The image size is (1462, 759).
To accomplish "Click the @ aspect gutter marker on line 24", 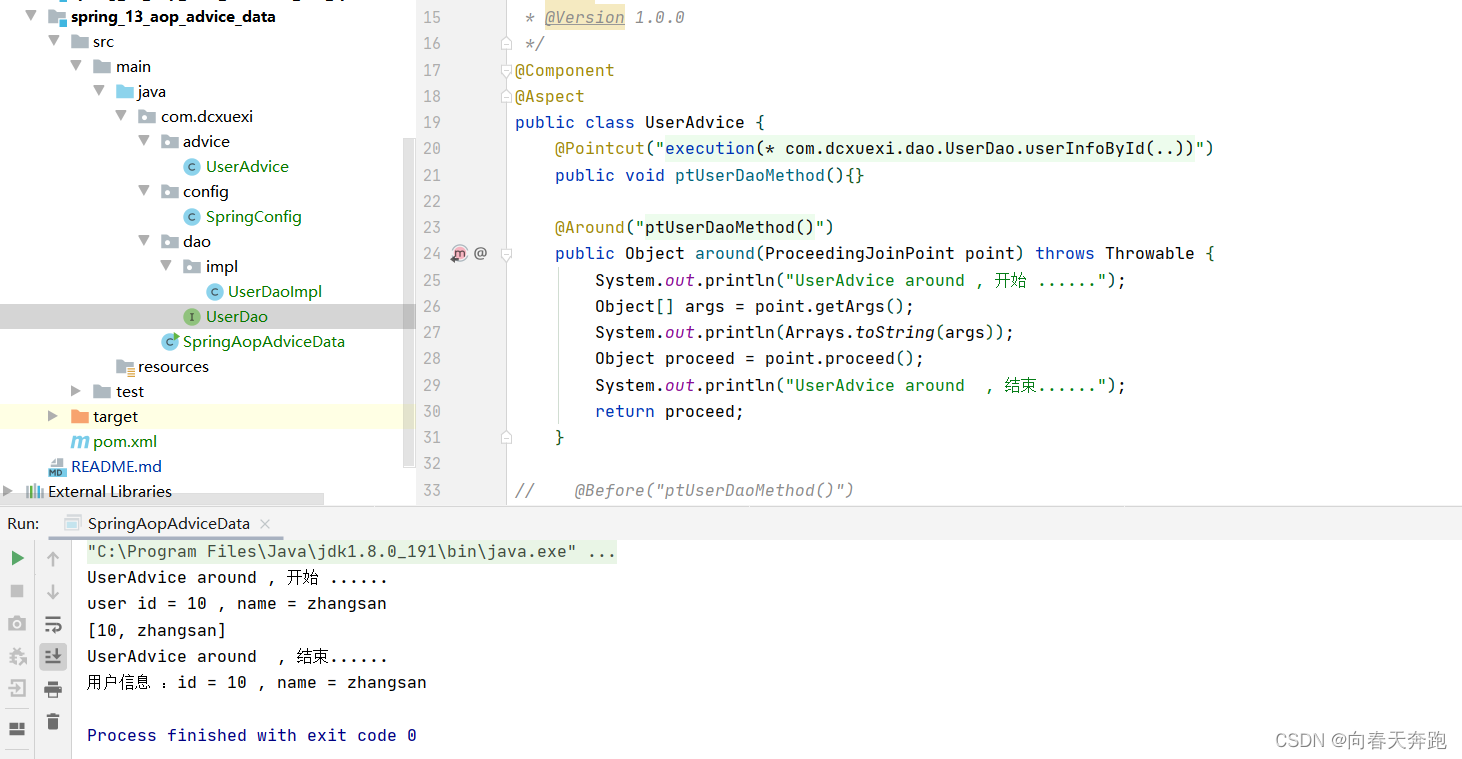I will point(480,253).
